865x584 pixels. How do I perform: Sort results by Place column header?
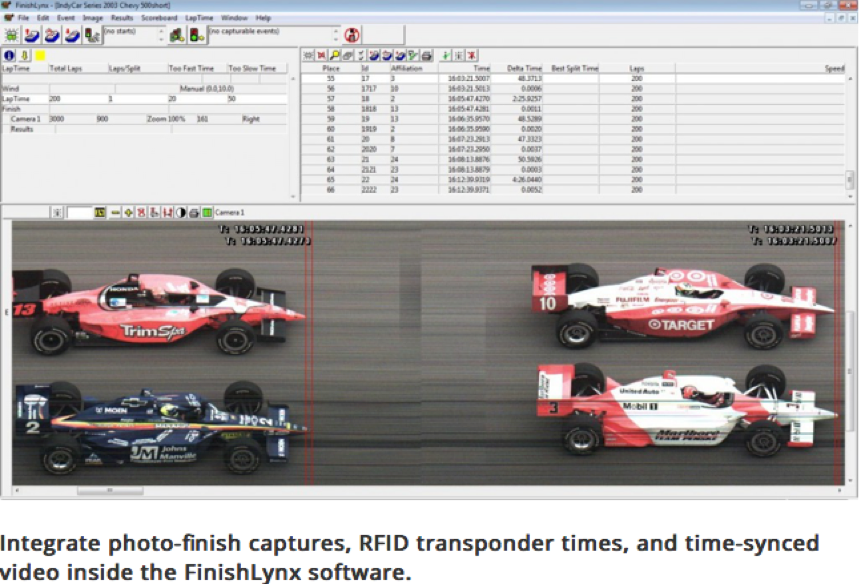330,68
